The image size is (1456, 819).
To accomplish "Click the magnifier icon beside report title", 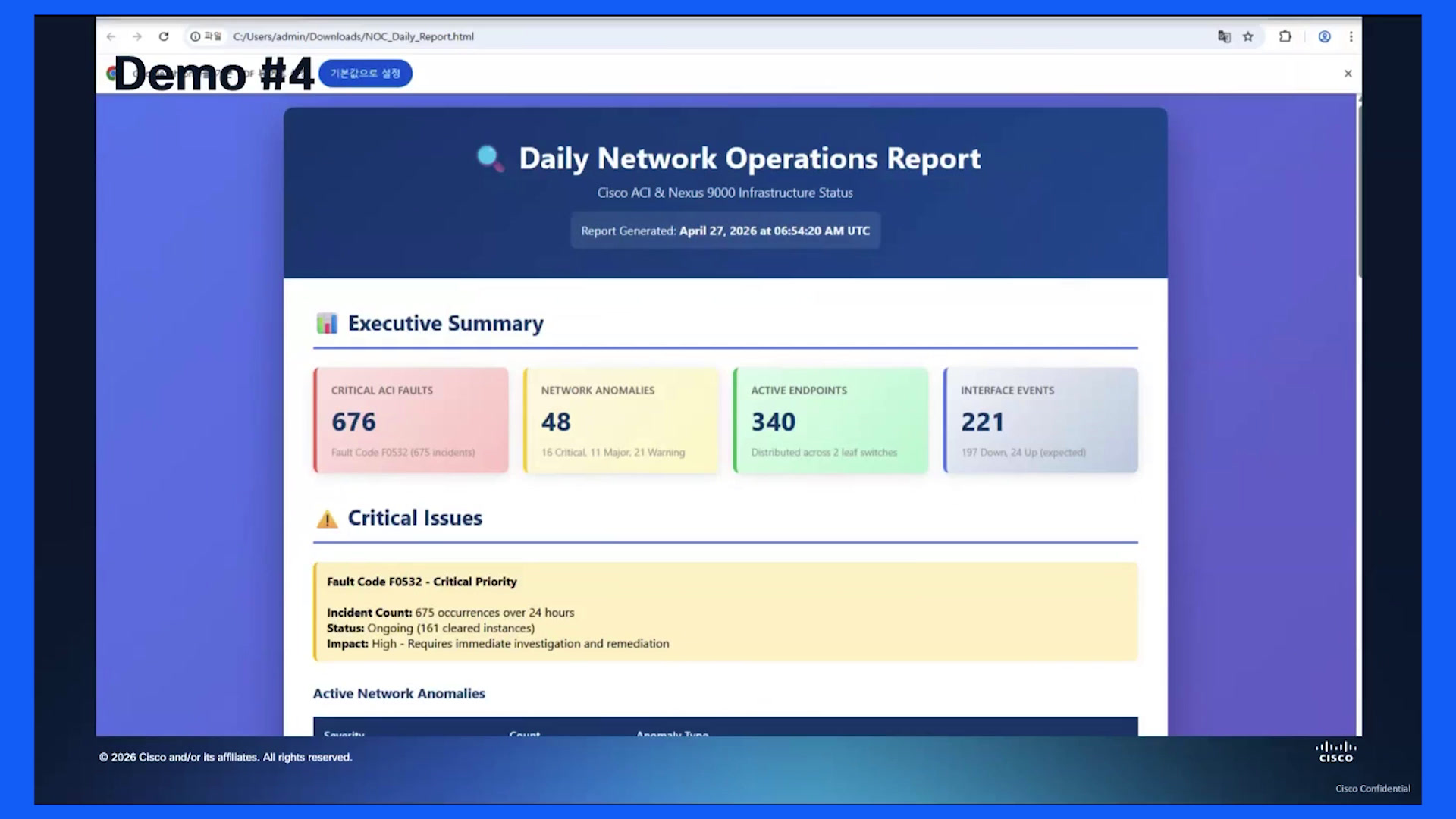I will [x=490, y=158].
